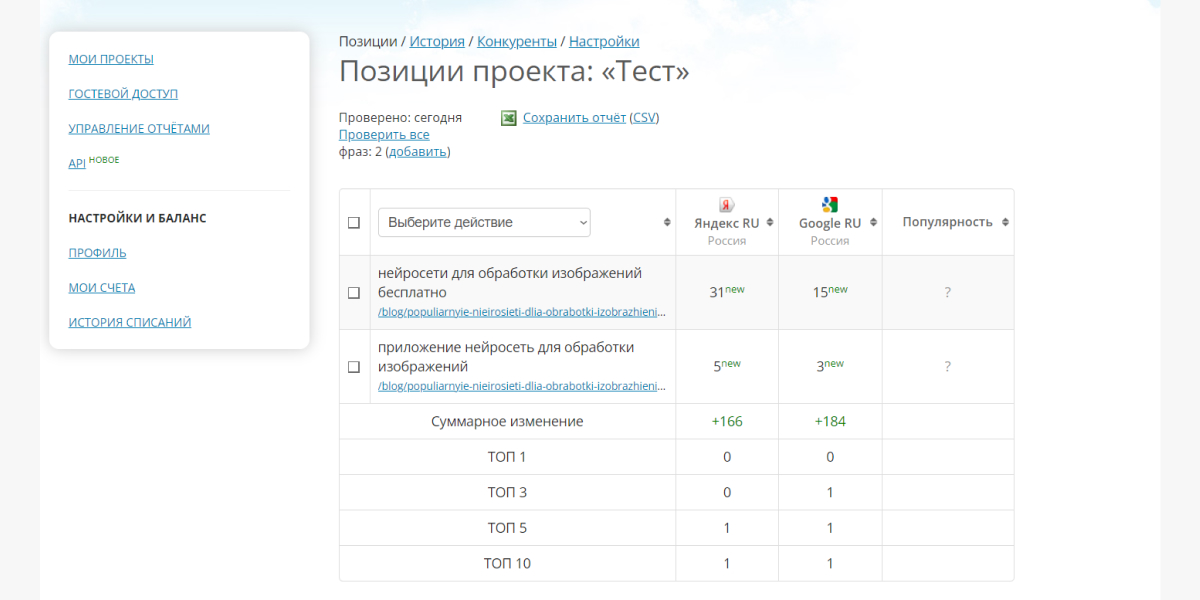Click the sort arrows beside the action dropdown
The image size is (1200, 600).
(x=667, y=222)
